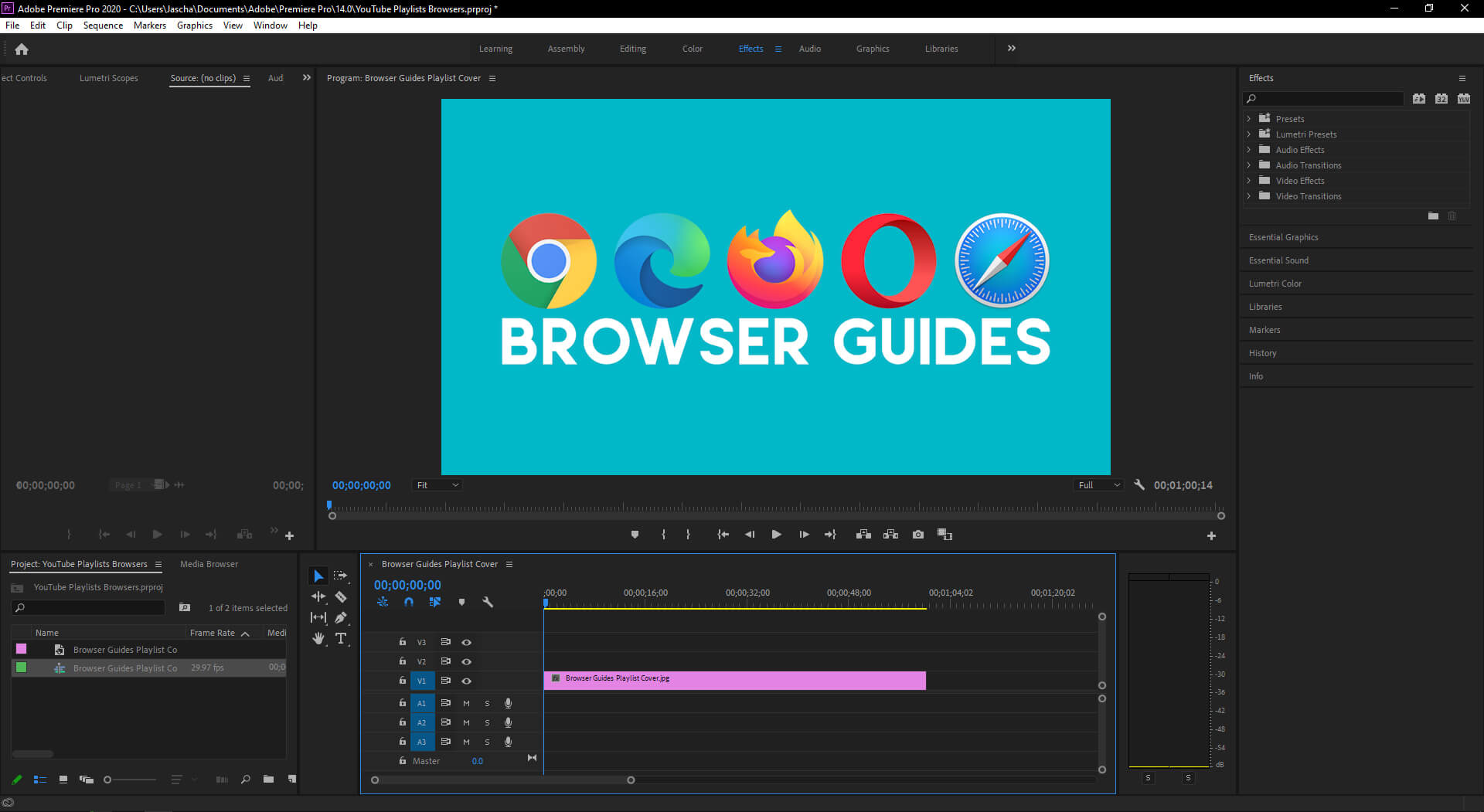Image resolution: width=1484 pixels, height=812 pixels.
Task: Open Program monitor wrench settings
Action: (1139, 485)
